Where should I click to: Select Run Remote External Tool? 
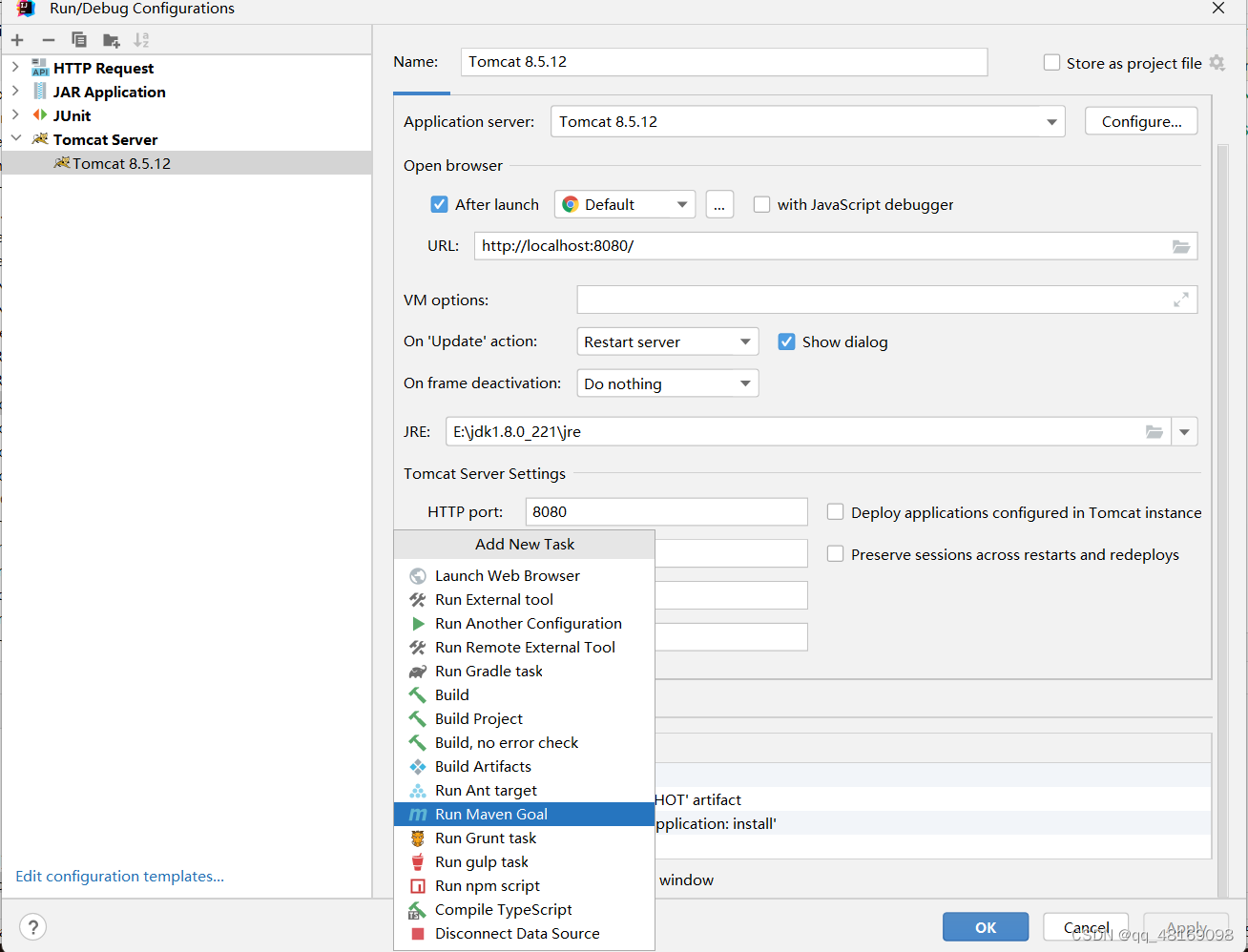pos(524,648)
